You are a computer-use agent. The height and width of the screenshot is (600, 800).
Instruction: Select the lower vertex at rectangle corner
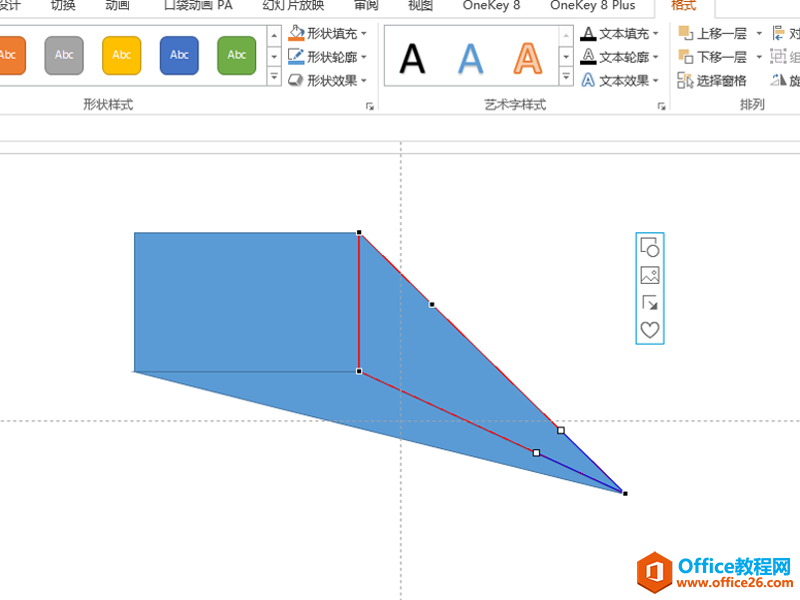point(359,371)
